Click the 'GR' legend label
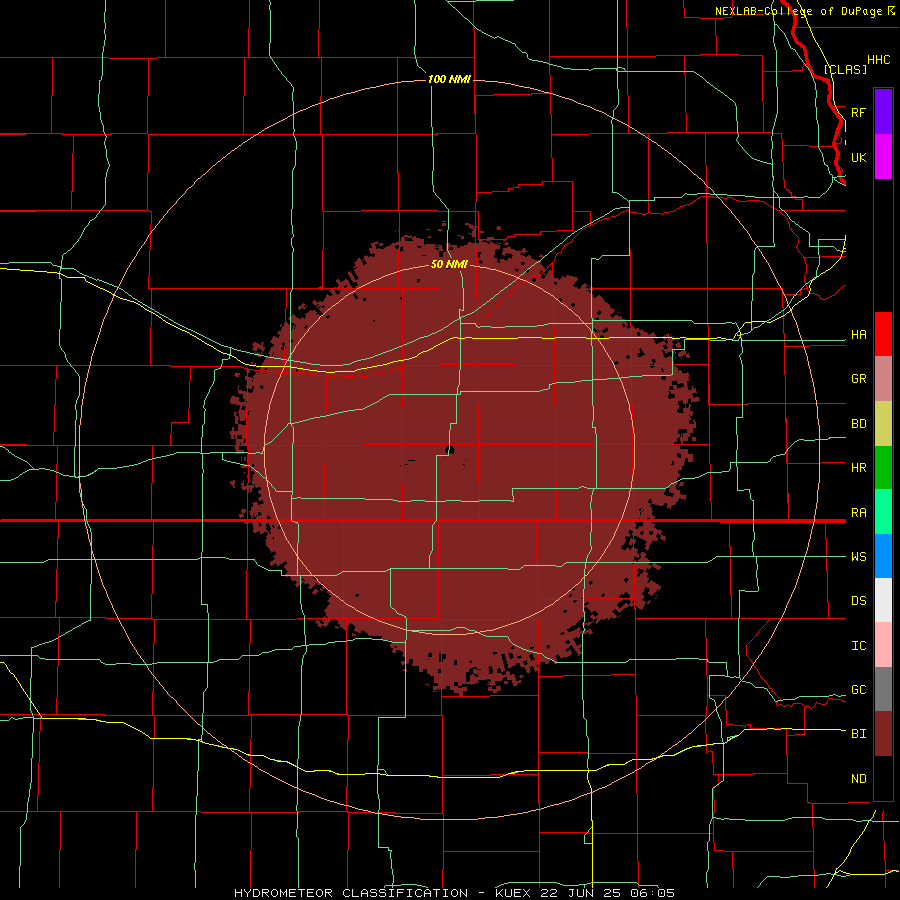The image size is (900, 900). pyautogui.click(x=858, y=379)
